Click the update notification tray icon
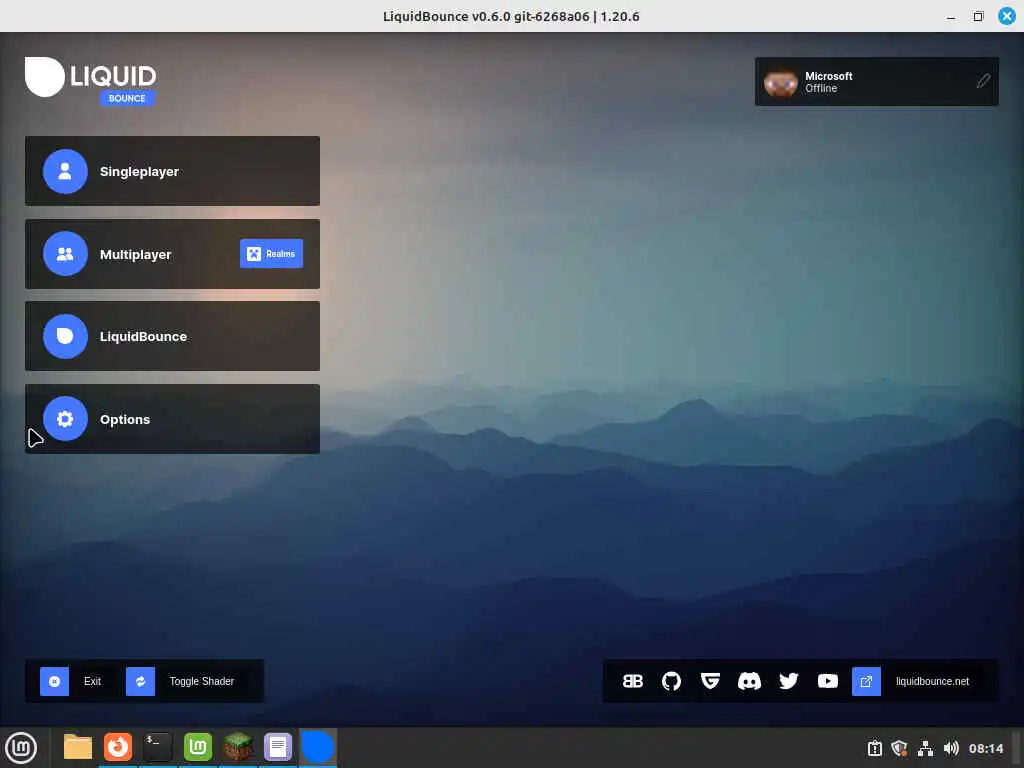Image resolution: width=1024 pixels, height=768 pixels. (x=874, y=748)
